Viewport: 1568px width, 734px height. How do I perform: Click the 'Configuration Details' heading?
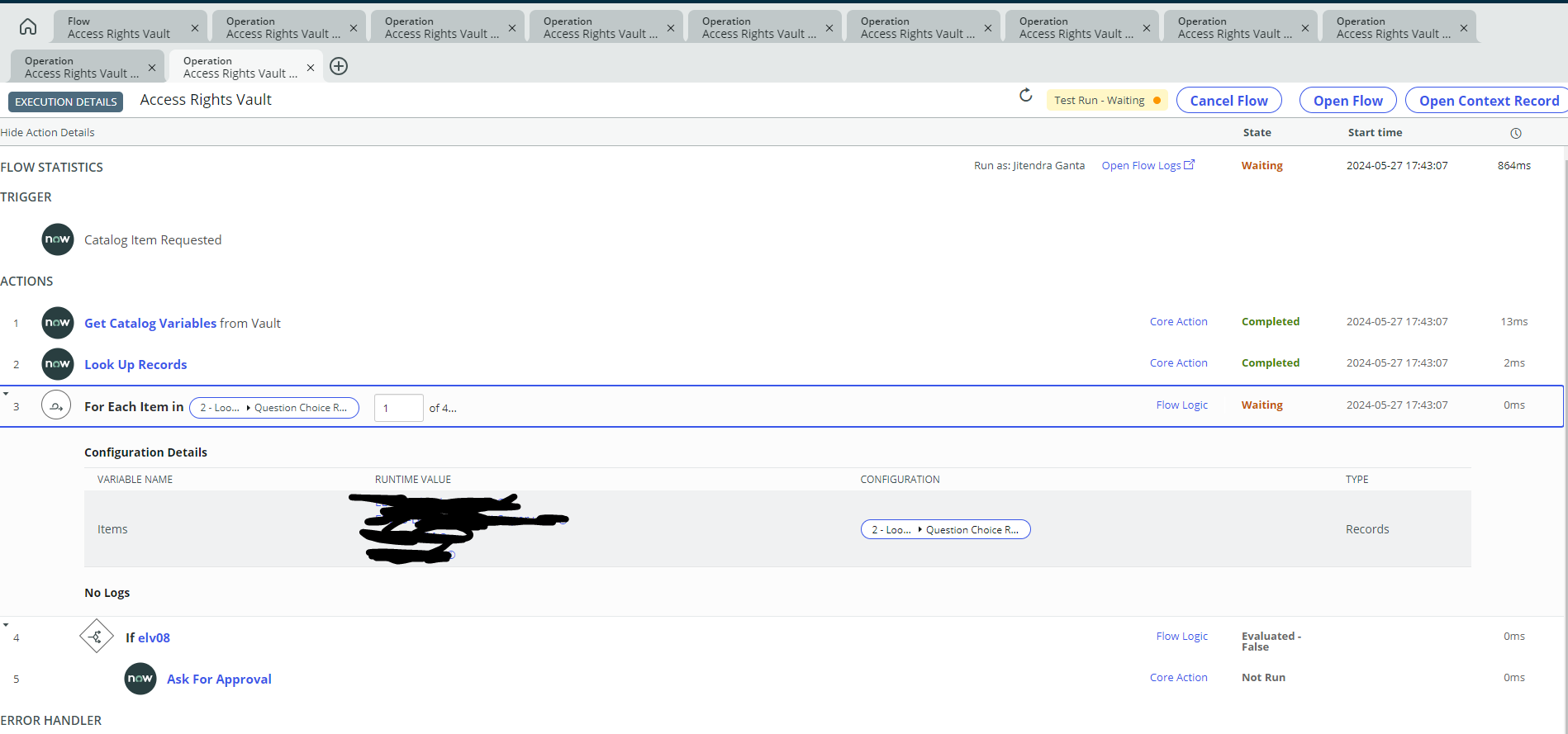(145, 452)
